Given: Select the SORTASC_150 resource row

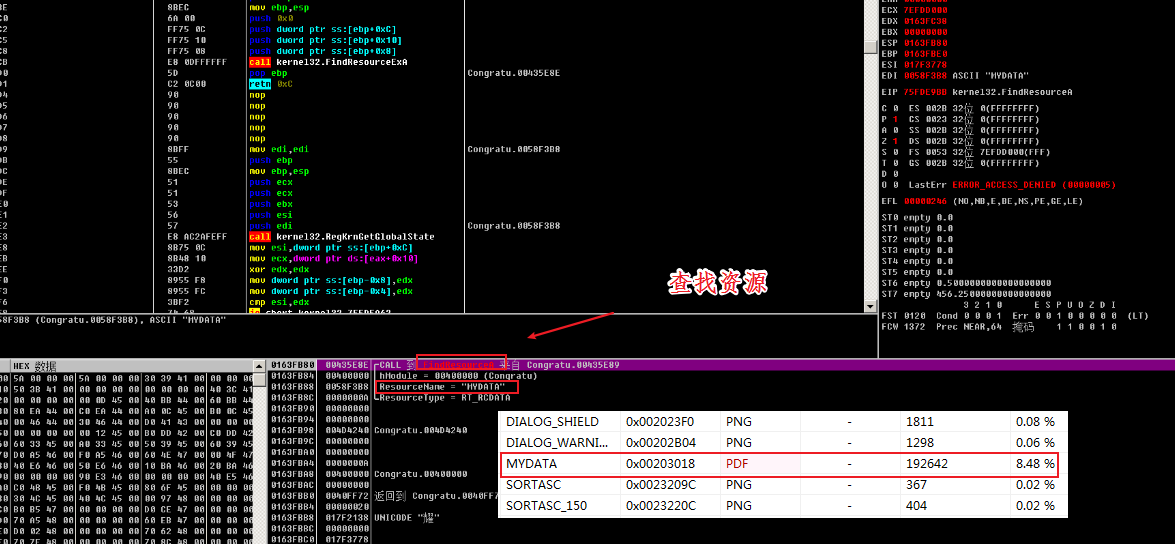Looking at the screenshot, I should point(782,506).
